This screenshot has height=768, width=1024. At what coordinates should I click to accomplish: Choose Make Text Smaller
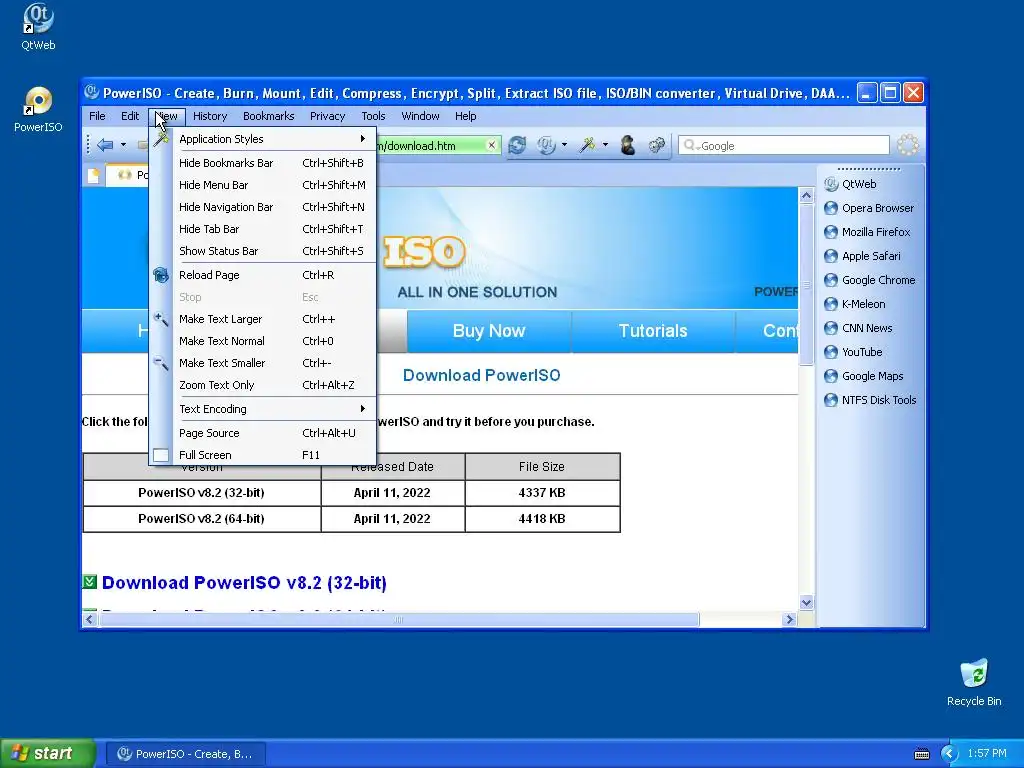[x=263, y=363]
